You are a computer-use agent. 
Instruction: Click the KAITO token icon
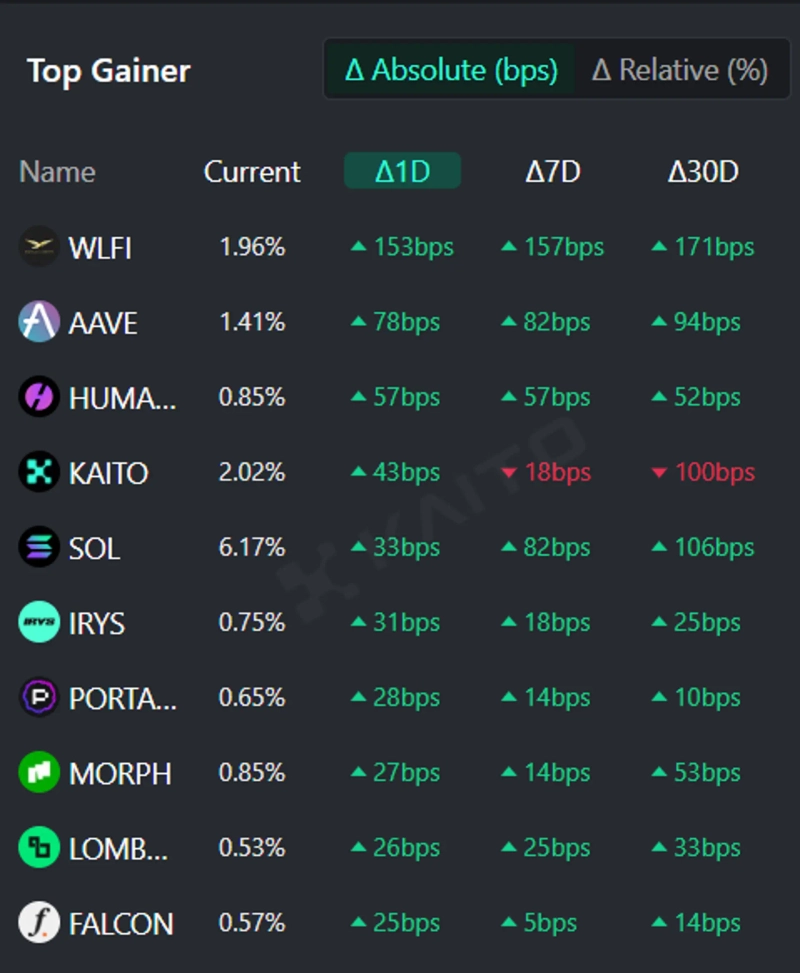click(39, 472)
